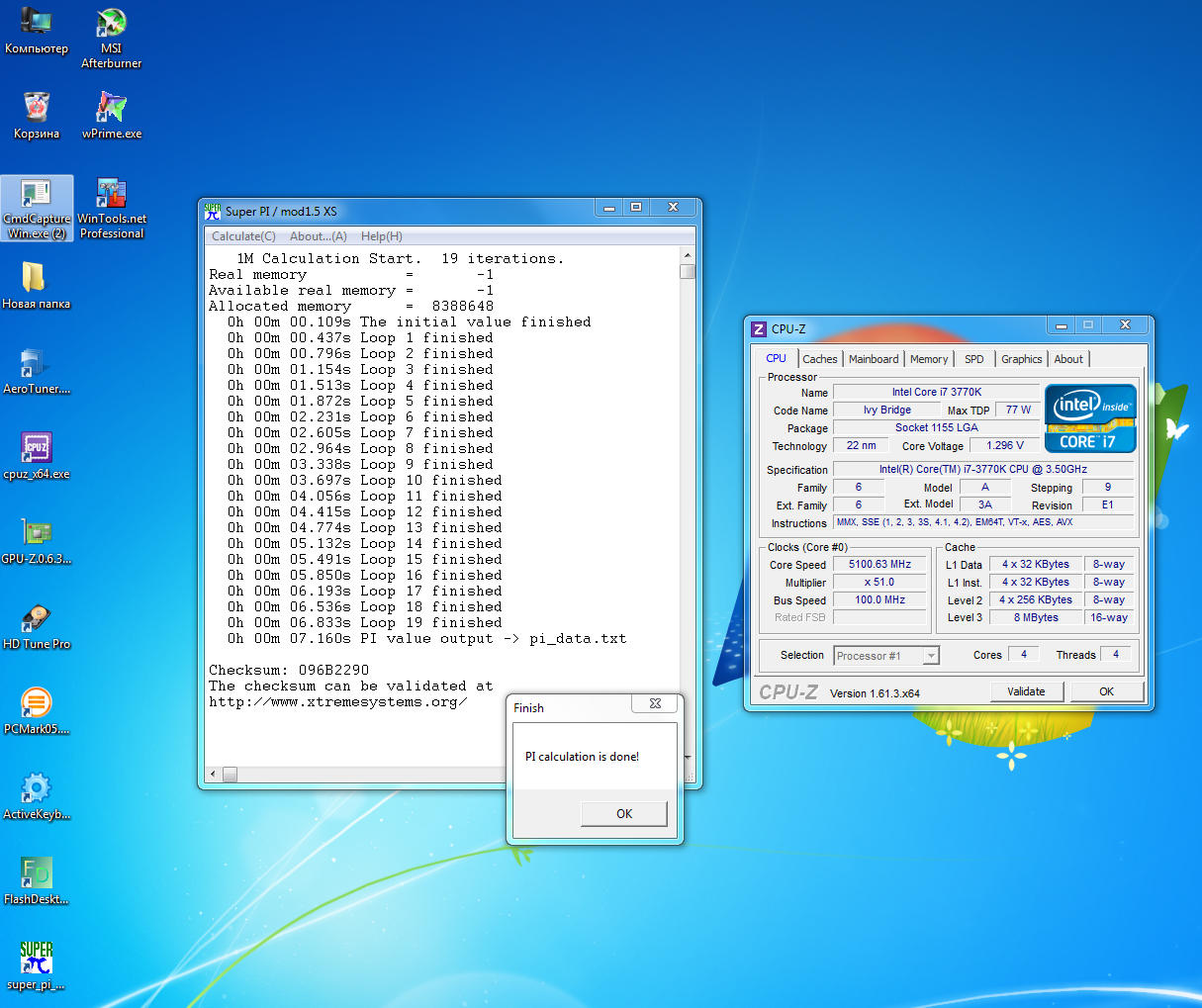Click the Bus Speed 100.0 MHz value

(879, 600)
